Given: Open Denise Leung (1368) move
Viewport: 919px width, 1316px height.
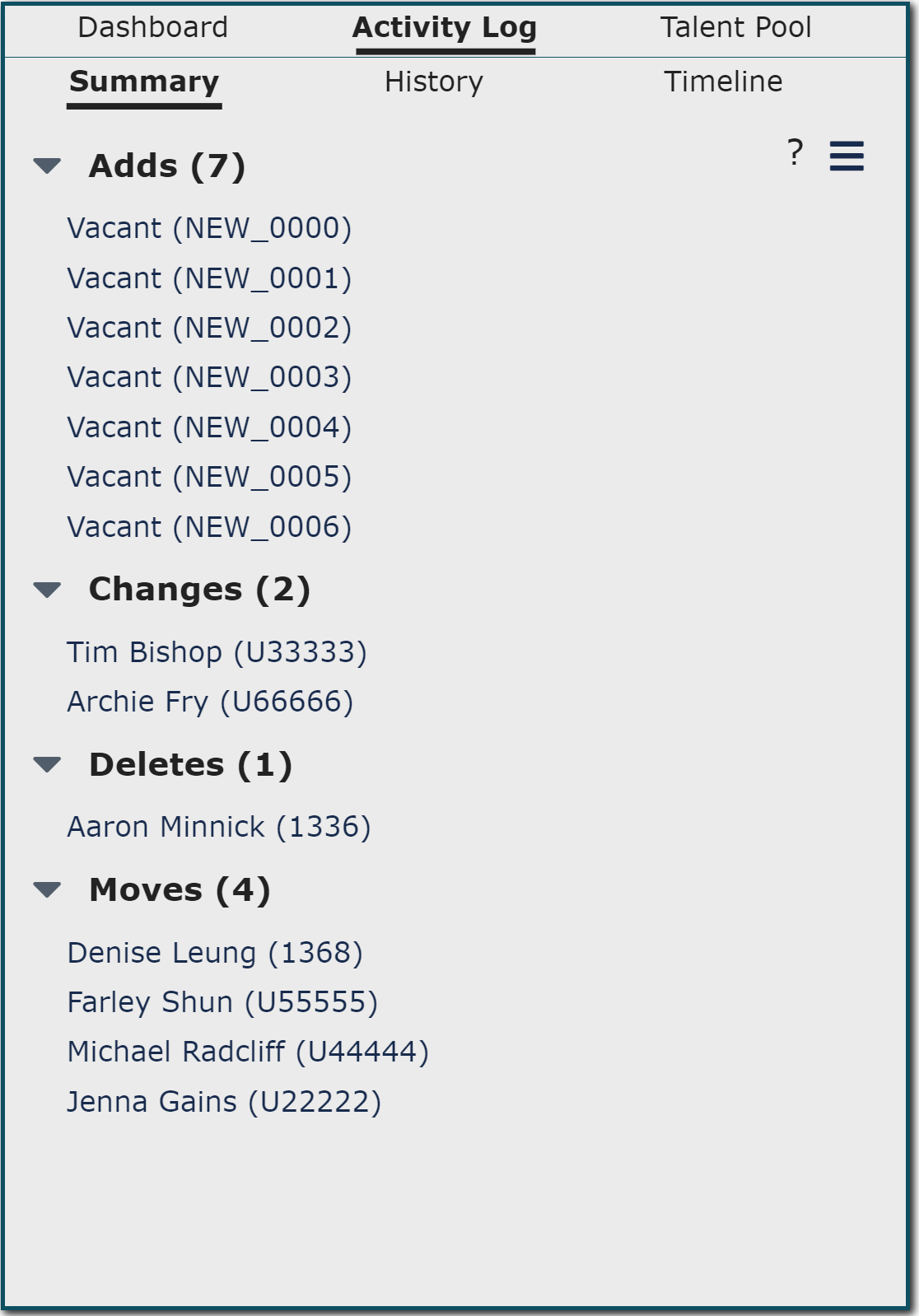Looking at the screenshot, I should tap(215, 953).
